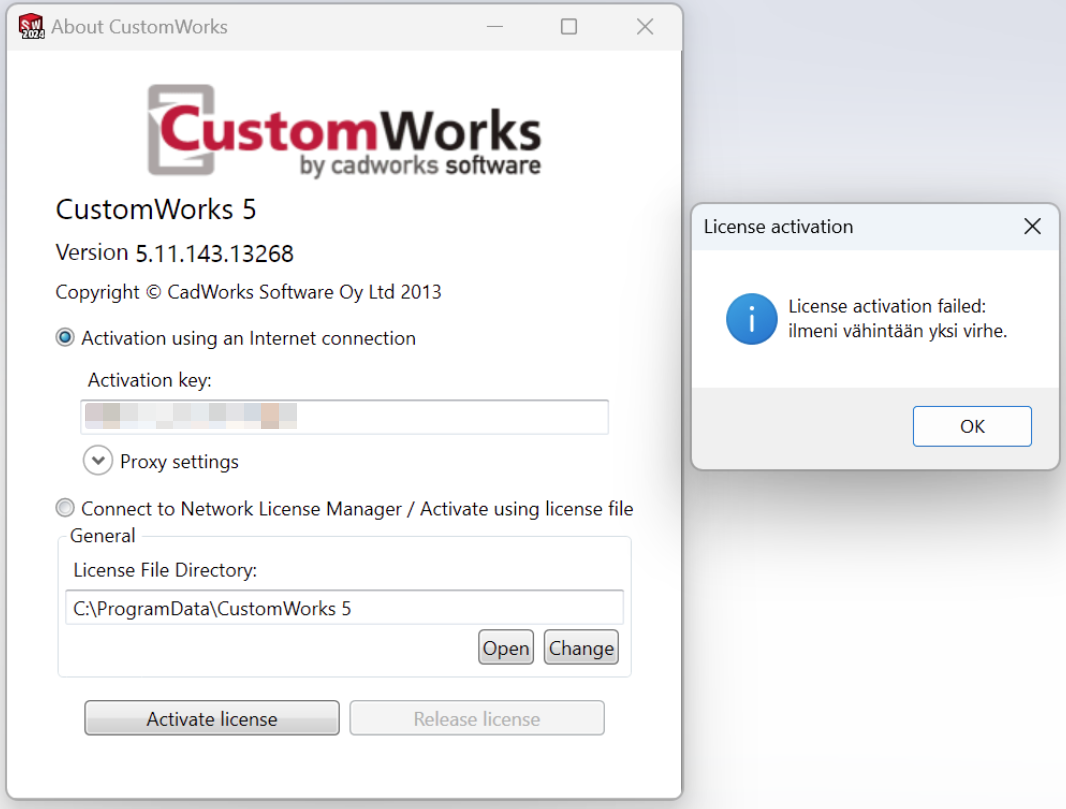Click the 'License activation failed' message
The height and width of the screenshot is (809, 1066).
897,318
